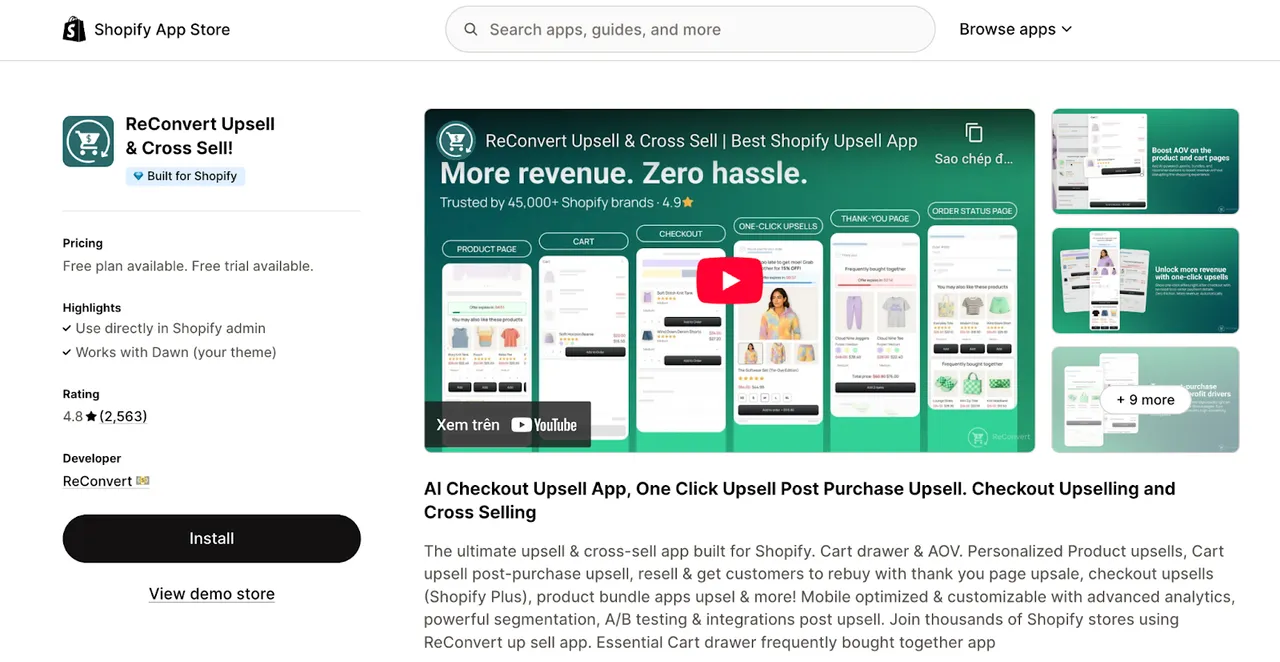The height and width of the screenshot is (662, 1280).
Task: Open the Shopify App Store home link
Action: (x=147, y=29)
